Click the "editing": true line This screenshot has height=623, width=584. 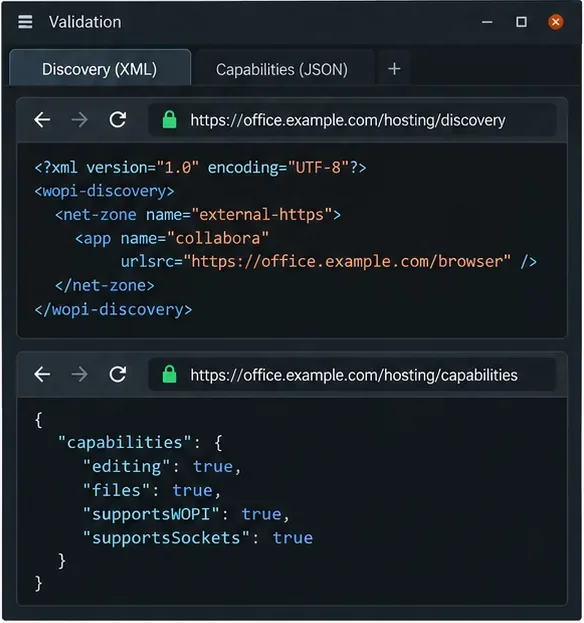(162, 466)
